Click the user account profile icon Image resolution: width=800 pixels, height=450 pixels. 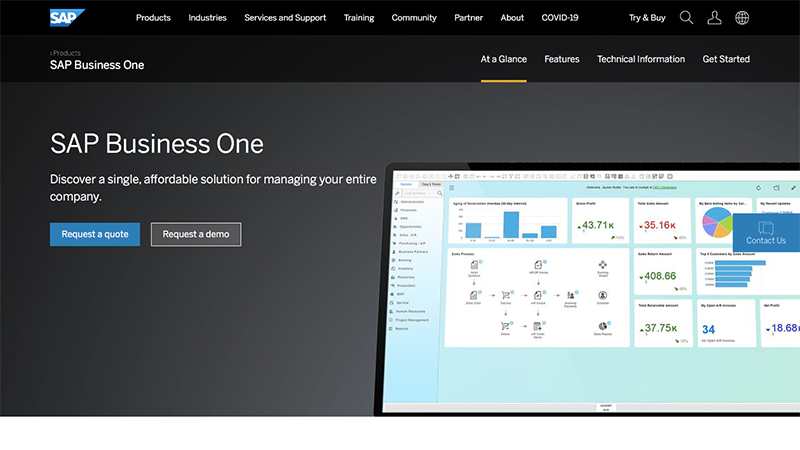(714, 18)
